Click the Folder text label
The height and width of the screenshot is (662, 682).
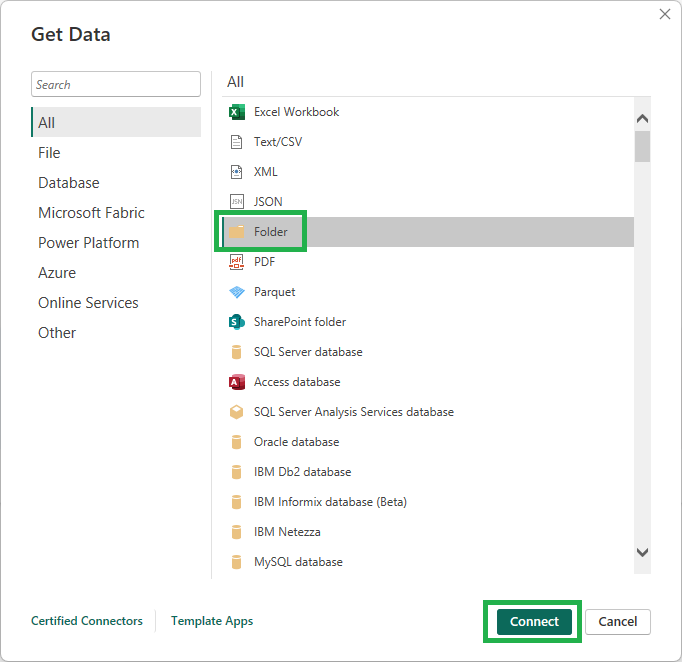tap(271, 232)
